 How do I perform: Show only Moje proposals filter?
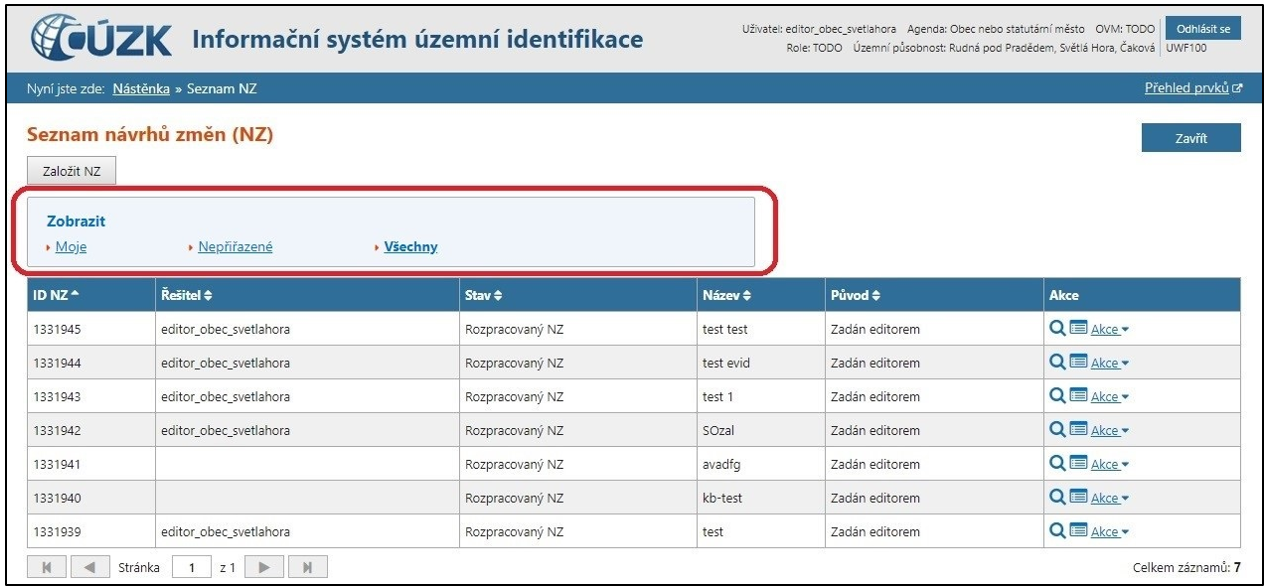71,247
